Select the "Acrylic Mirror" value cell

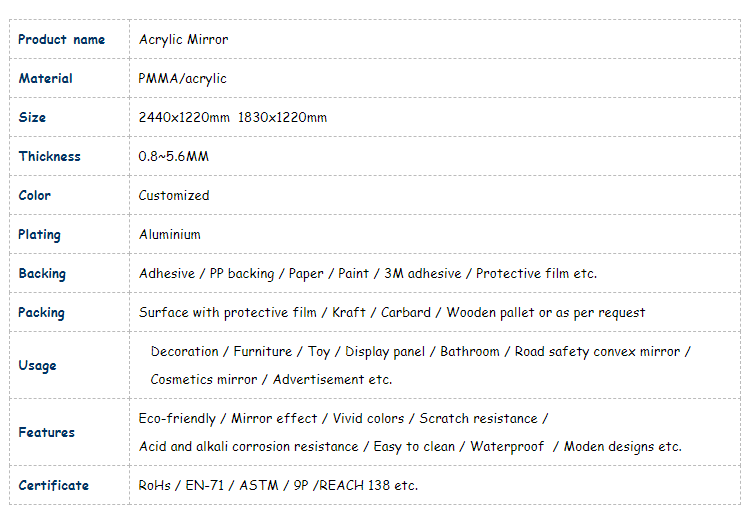click(183, 40)
